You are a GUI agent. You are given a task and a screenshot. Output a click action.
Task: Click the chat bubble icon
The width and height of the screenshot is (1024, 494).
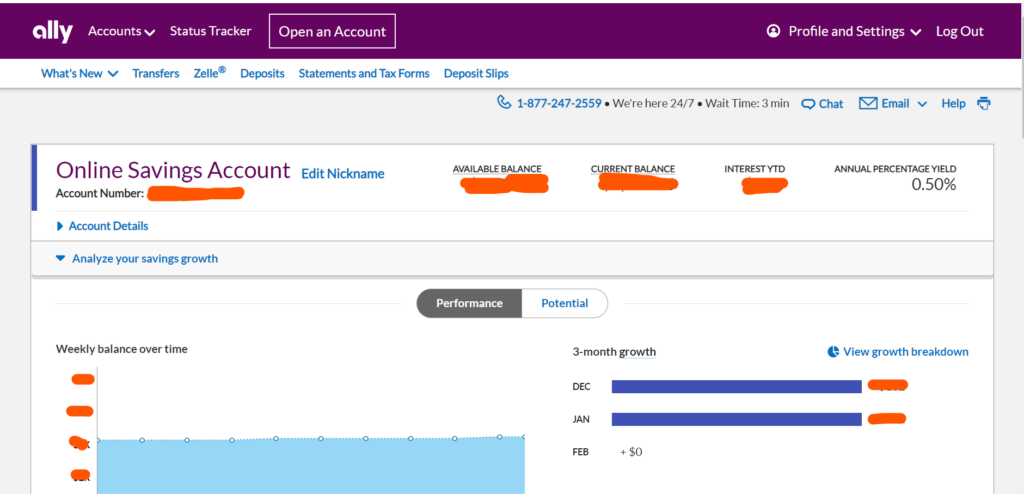click(x=808, y=104)
